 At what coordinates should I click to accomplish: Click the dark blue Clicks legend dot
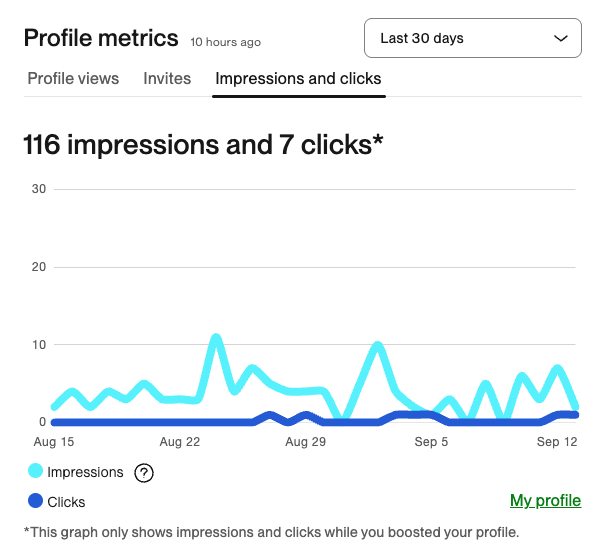pyautogui.click(x=36, y=502)
